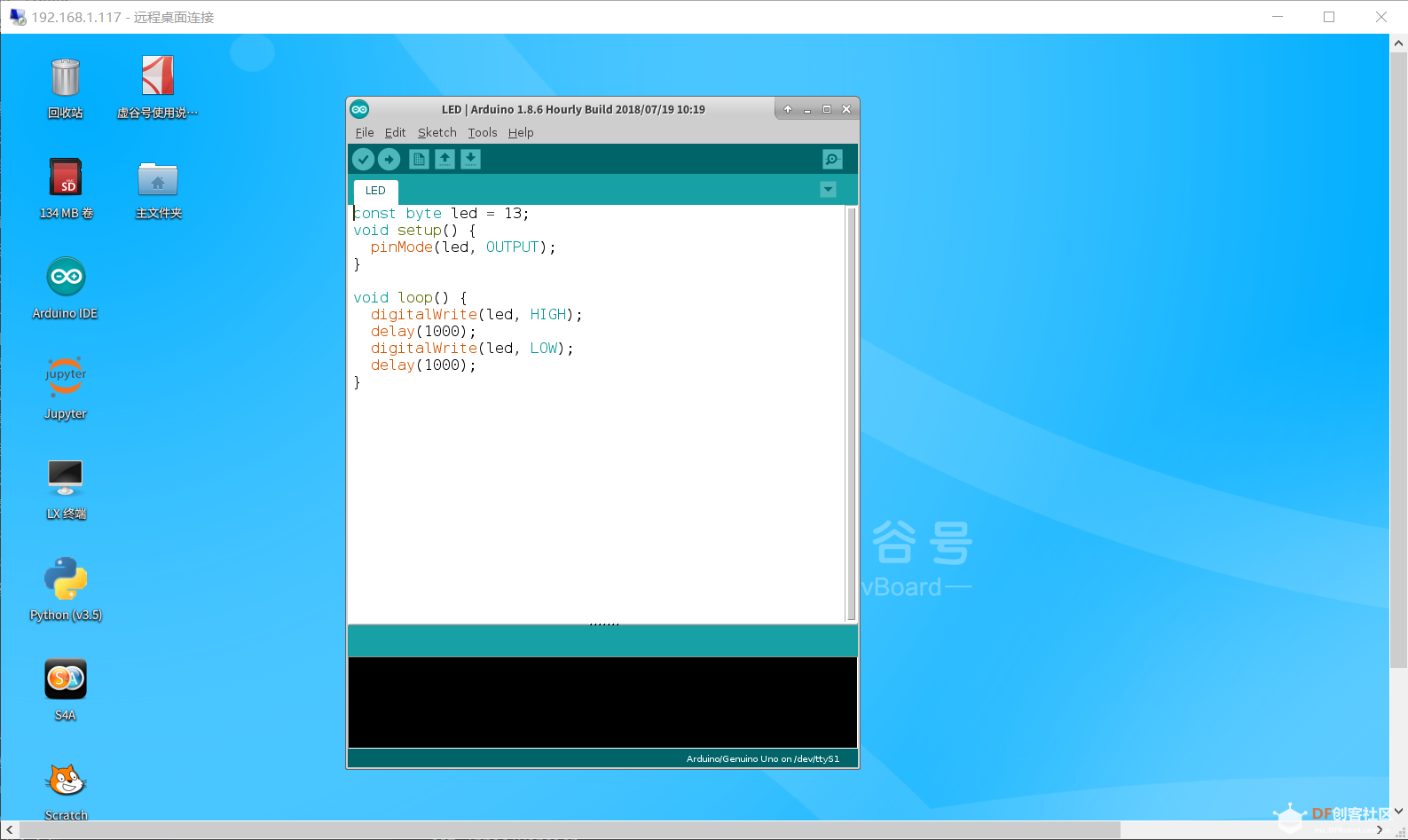Click the remote desktop horizontal scrollbar
The width and height of the screenshot is (1408, 840).
tap(568, 830)
